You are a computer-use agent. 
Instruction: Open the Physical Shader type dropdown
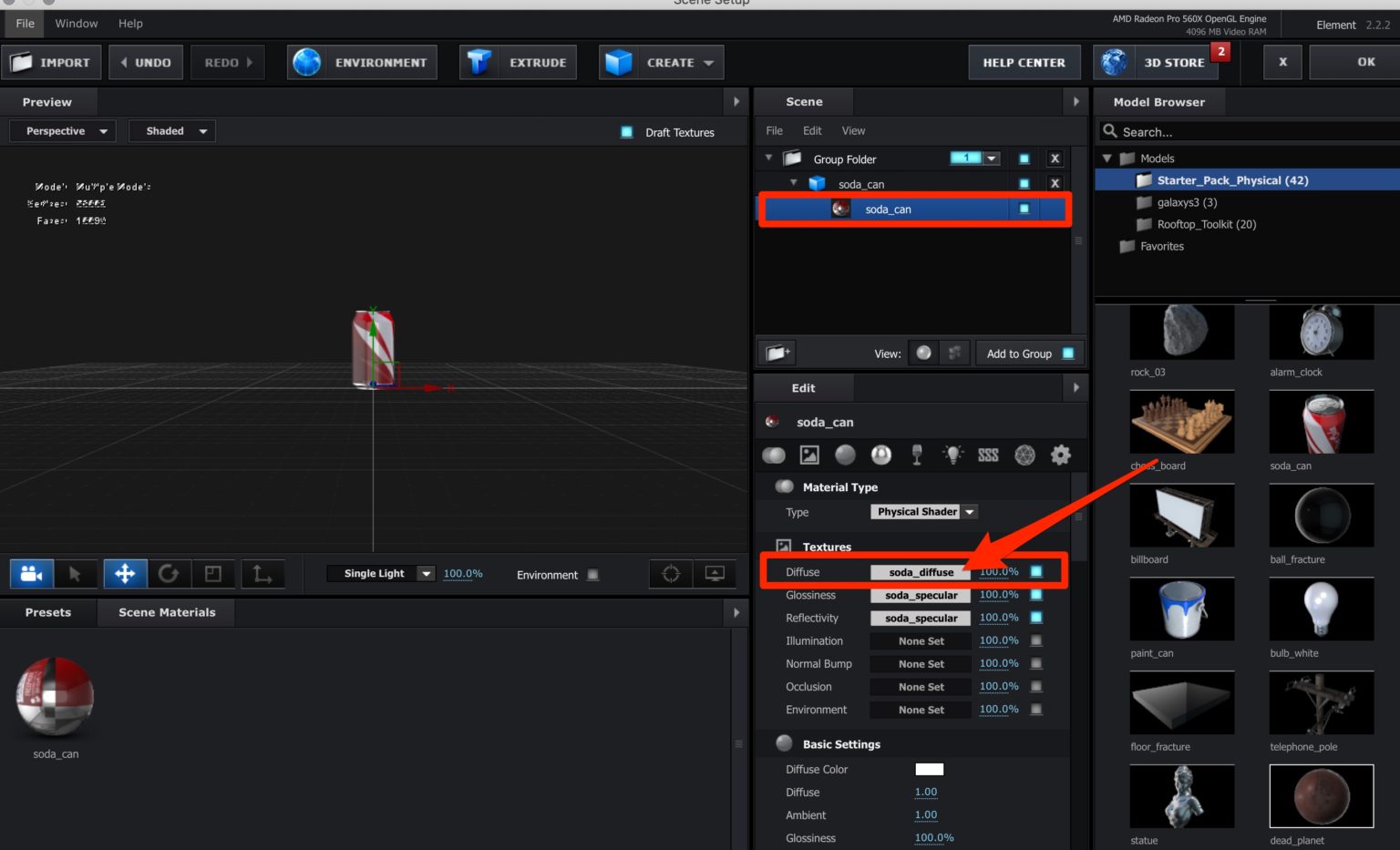click(923, 511)
